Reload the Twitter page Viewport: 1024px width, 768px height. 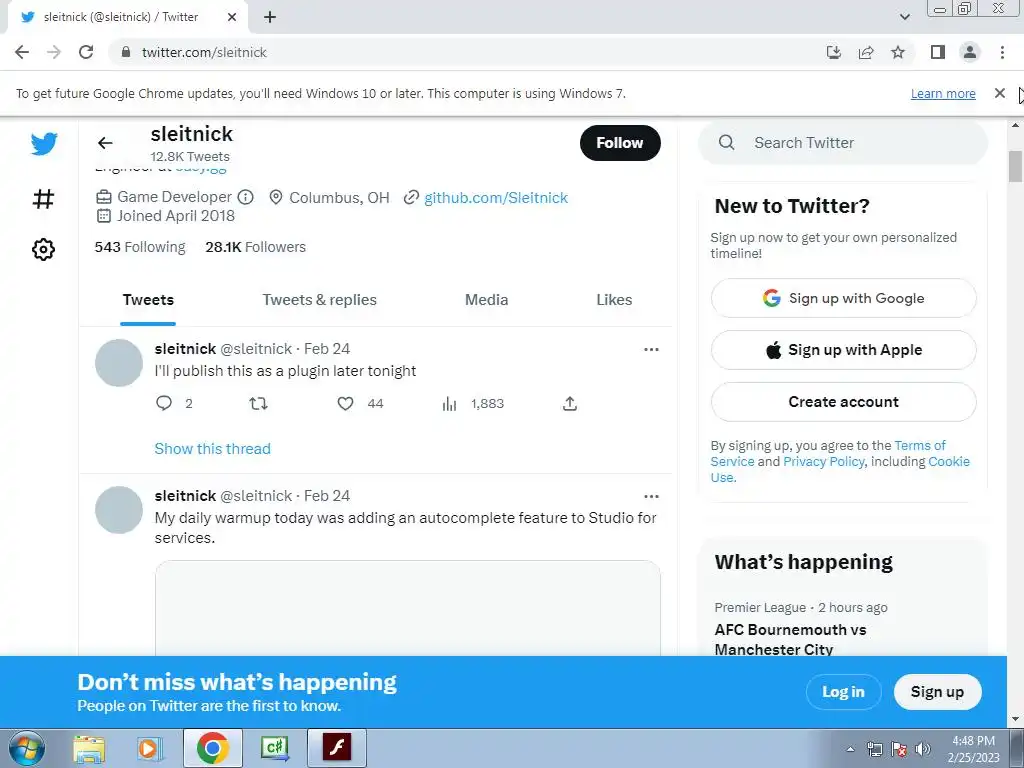point(86,52)
